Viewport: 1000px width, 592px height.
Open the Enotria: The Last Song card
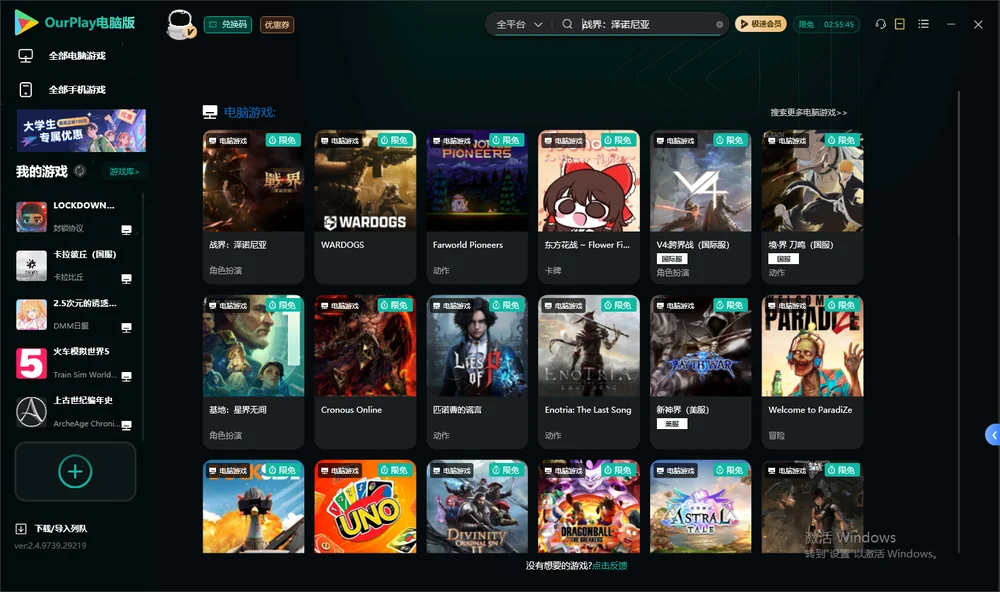[589, 372]
